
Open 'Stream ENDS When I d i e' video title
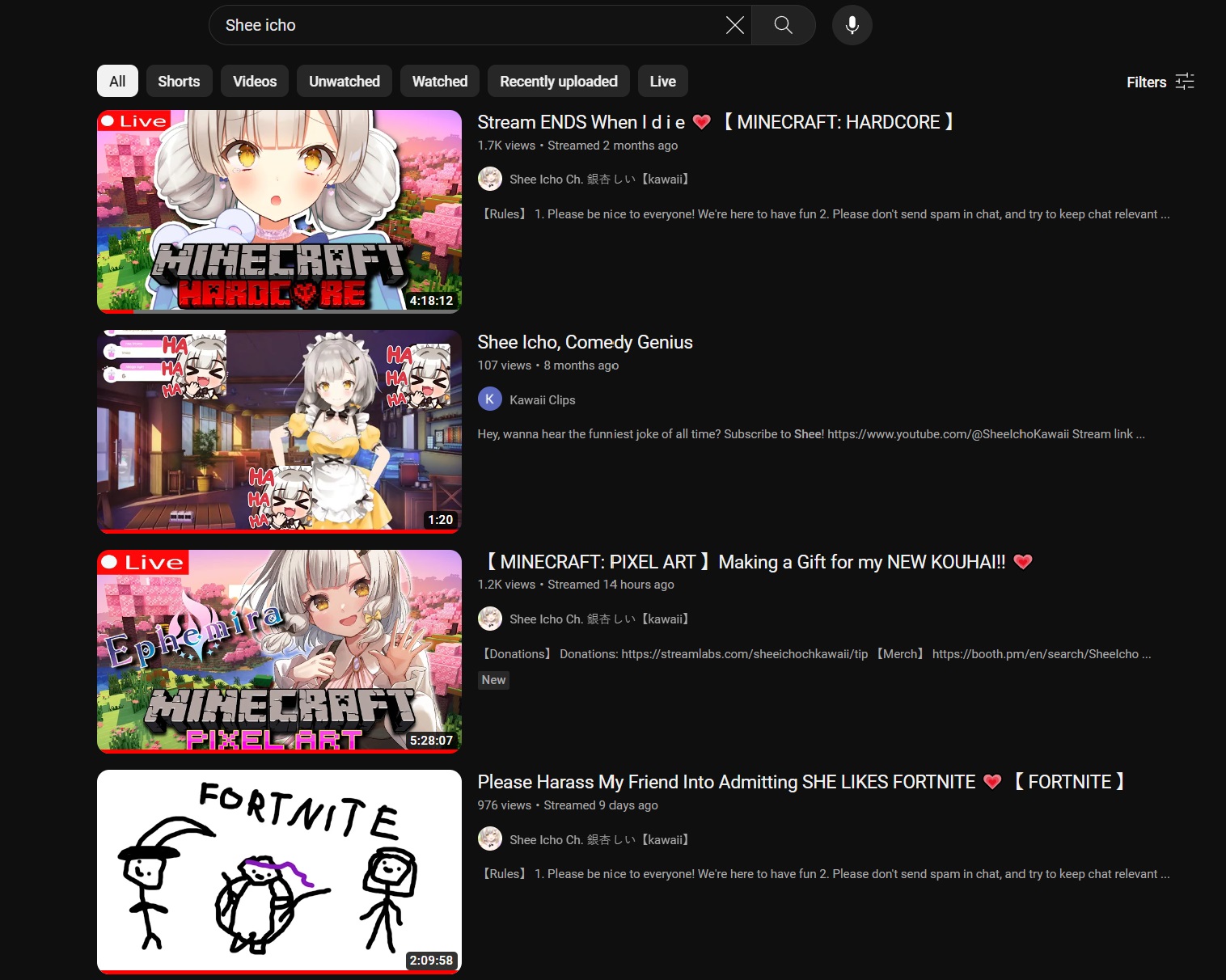(716, 122)
